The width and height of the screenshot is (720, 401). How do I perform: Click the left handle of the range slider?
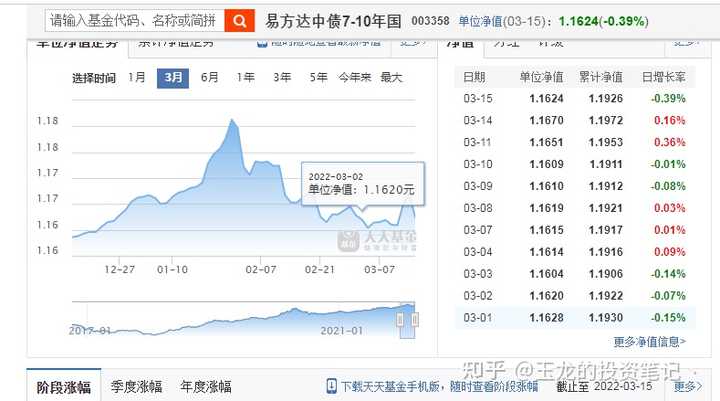click(x=400, y=319)
